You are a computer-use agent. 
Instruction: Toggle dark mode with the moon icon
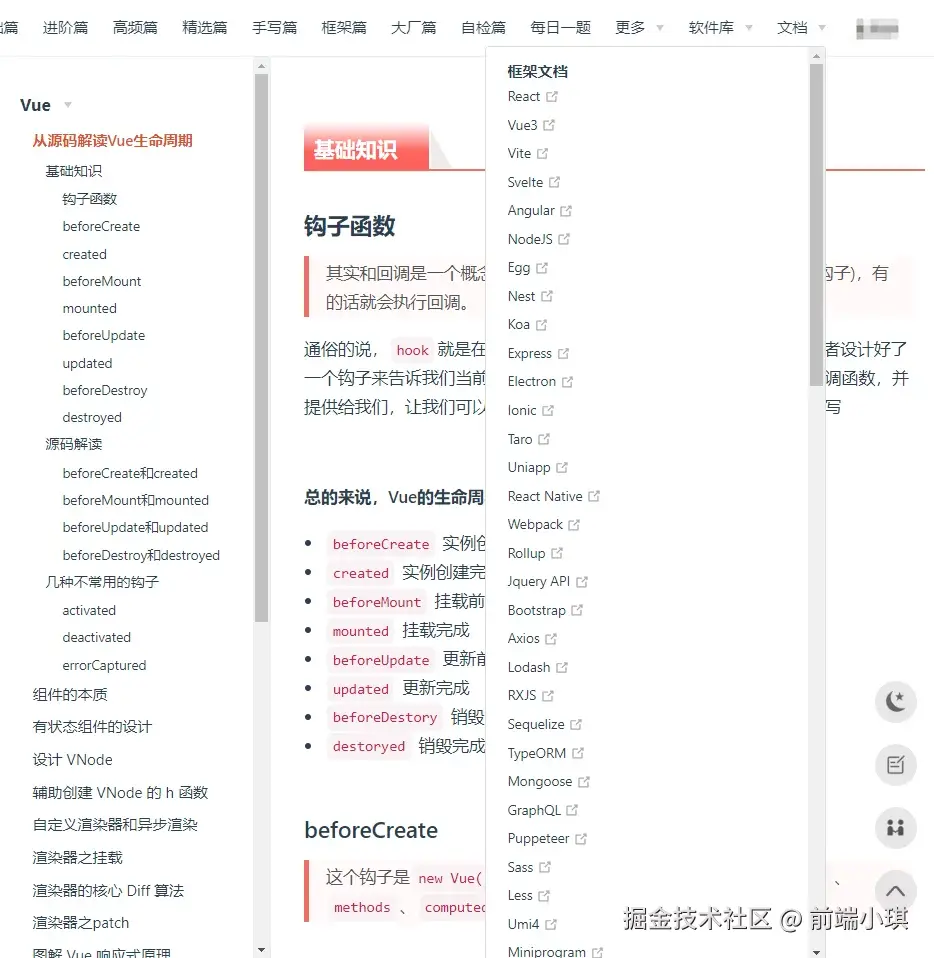point(896,701)
